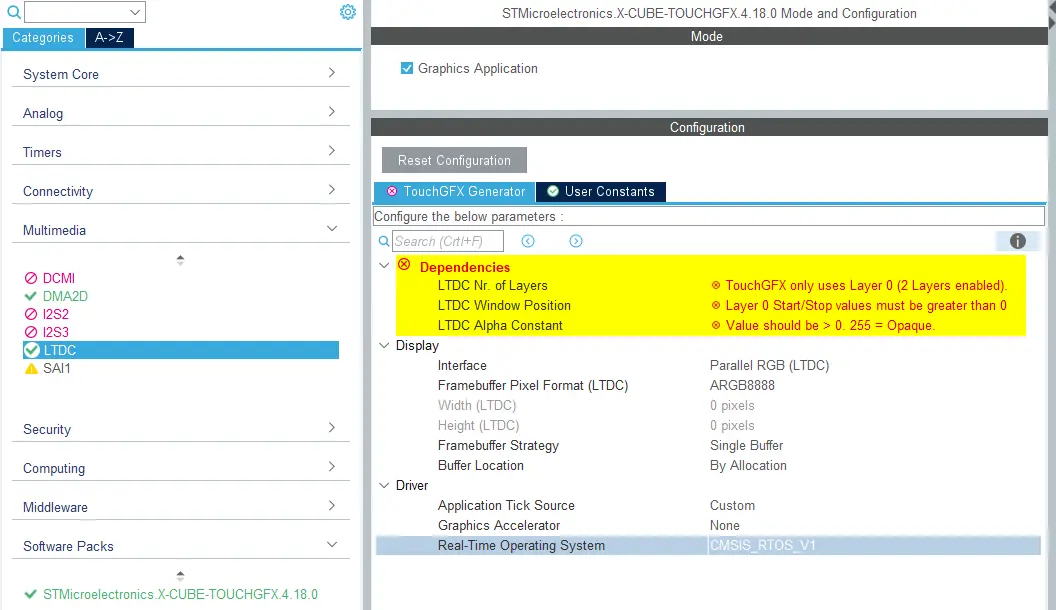Click the search magnifier icon in left panel
This screenshot has width=1056, height=610.
click(x=13, y=12)
